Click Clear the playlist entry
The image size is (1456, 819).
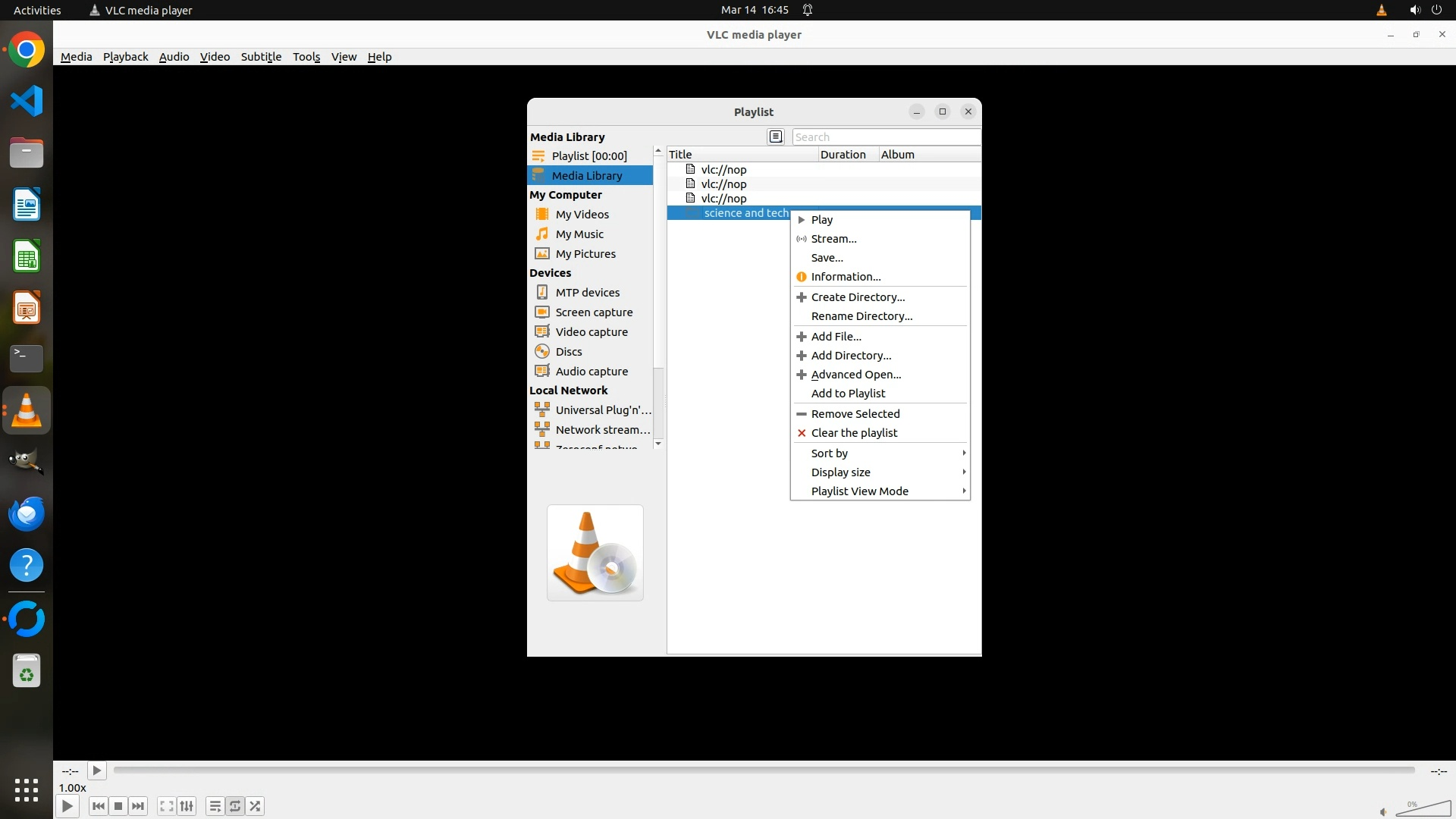[854, 433]
